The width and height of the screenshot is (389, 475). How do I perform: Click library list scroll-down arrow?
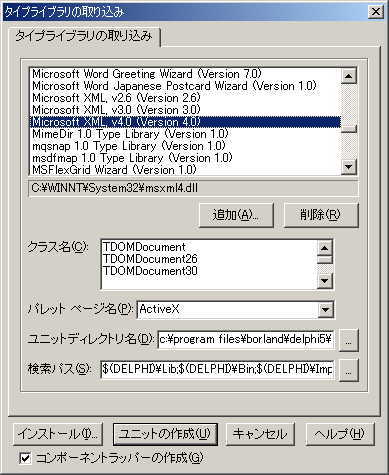tap(349, 166)
